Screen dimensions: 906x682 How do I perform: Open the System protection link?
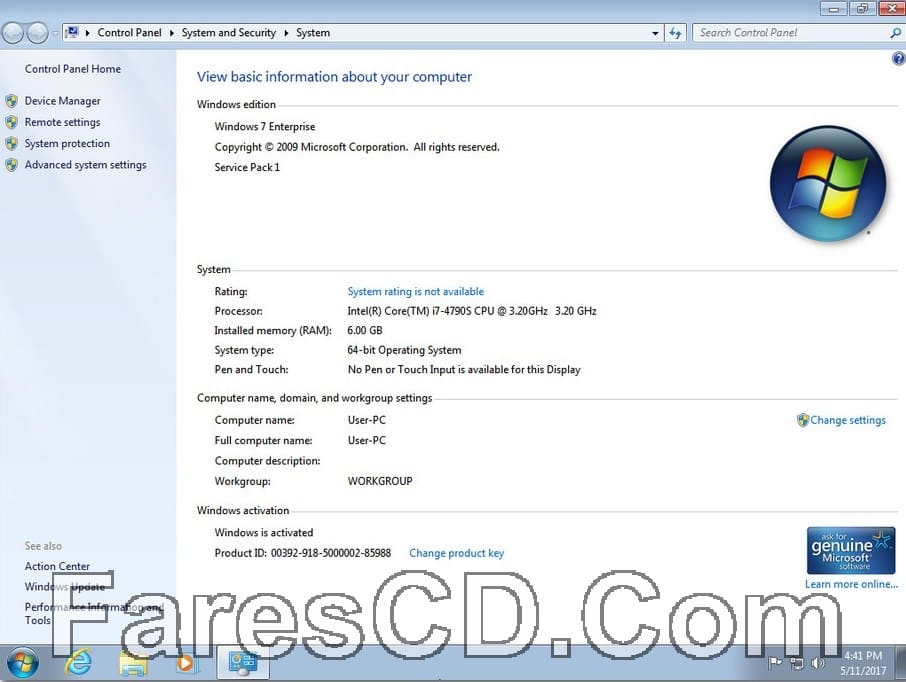coord(67,143)
